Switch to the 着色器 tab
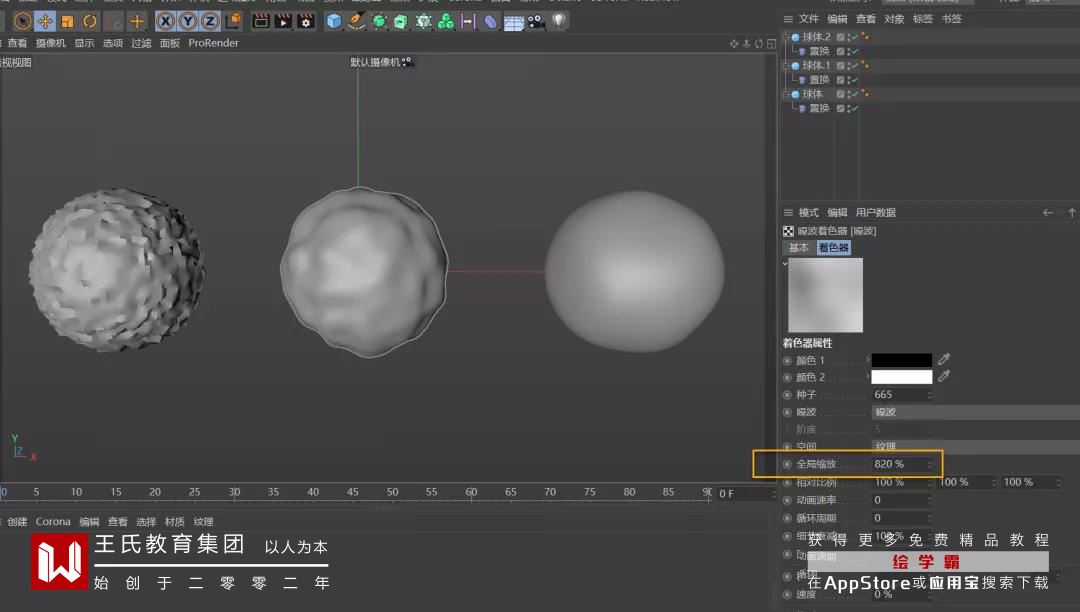 point(833,247)
